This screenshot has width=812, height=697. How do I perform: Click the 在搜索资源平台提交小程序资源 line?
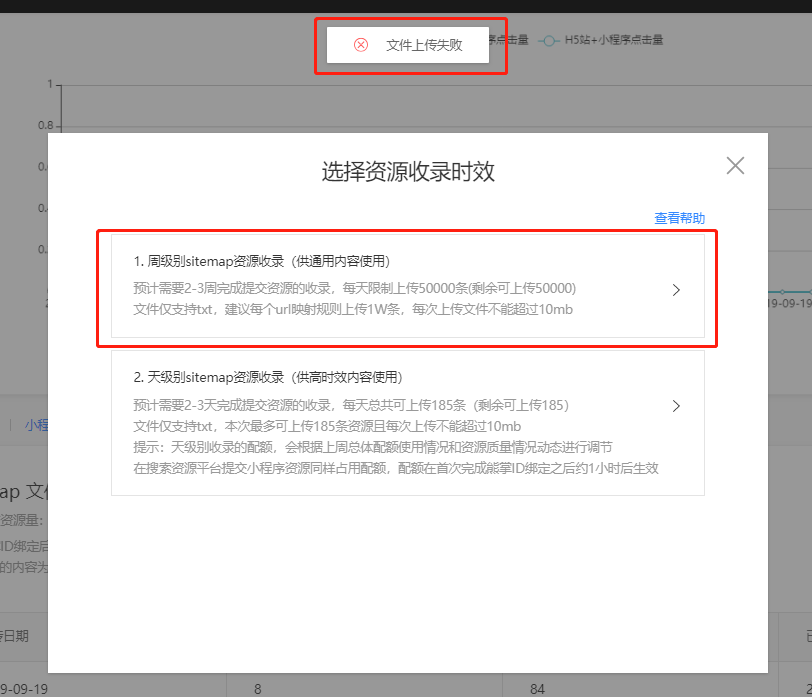pos(396,468)
